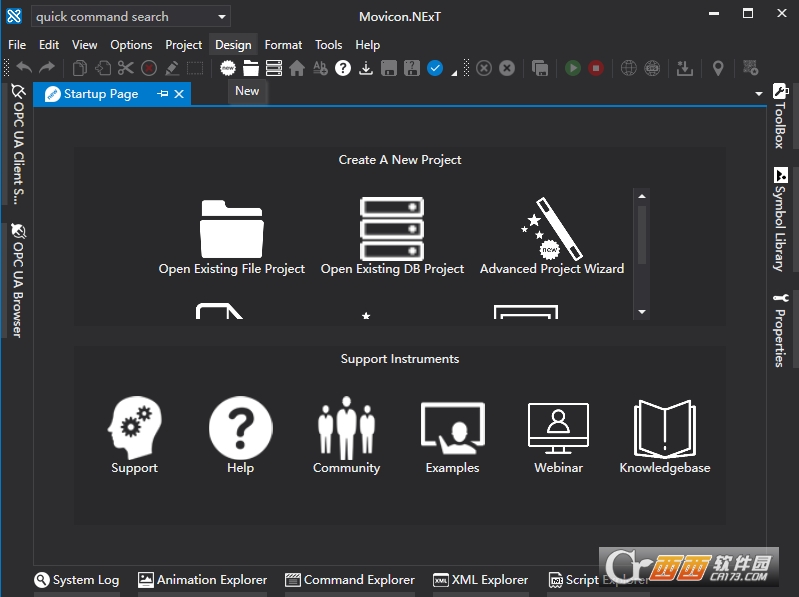Click the Save All stacked disks icon
Viewport: 799px width, 597px height.
pos(540,68)
